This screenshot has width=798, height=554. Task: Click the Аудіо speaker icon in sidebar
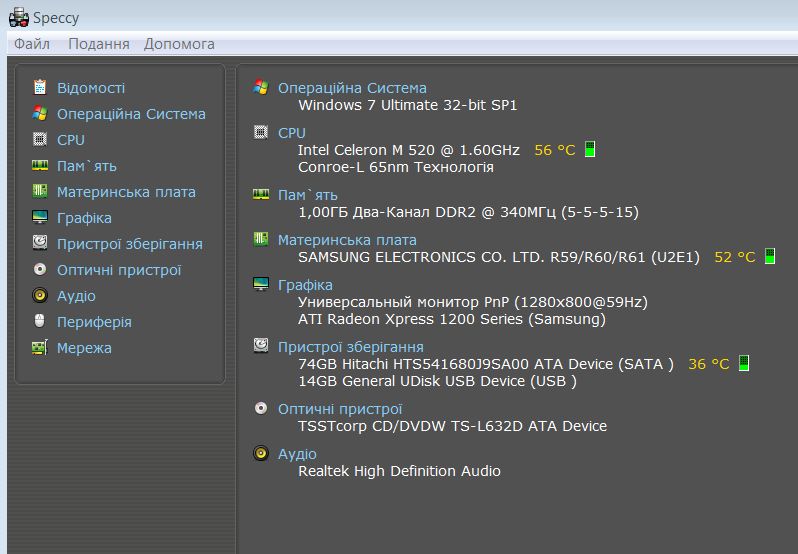[40, 296]
